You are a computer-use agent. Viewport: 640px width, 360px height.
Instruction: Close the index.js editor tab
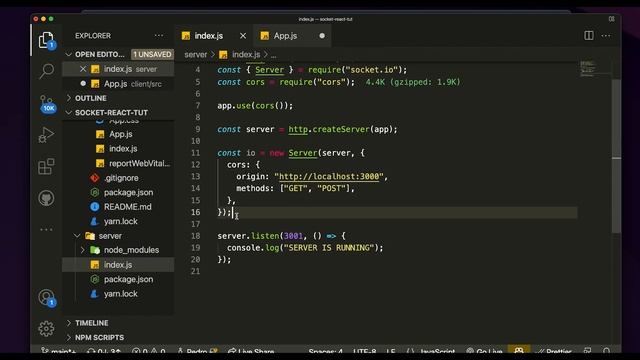click(243, 36)
